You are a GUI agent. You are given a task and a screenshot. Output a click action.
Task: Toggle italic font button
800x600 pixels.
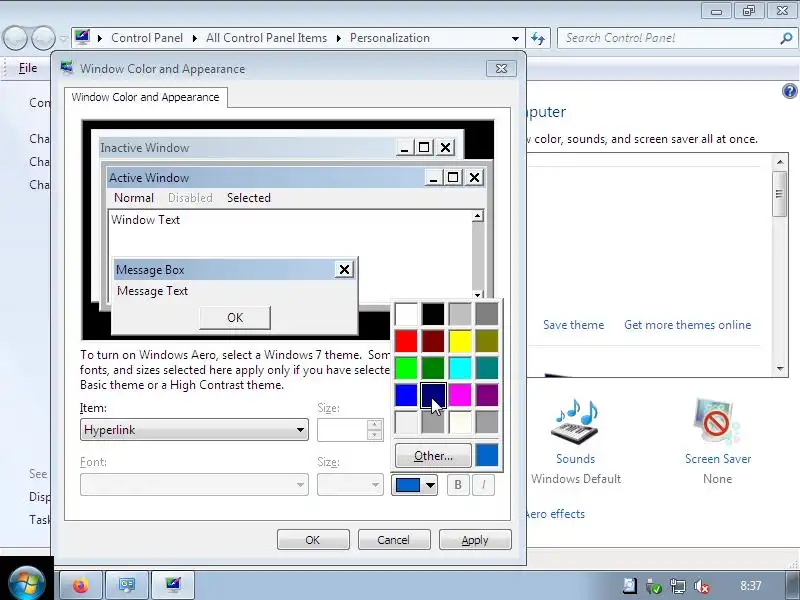(483, 485)
